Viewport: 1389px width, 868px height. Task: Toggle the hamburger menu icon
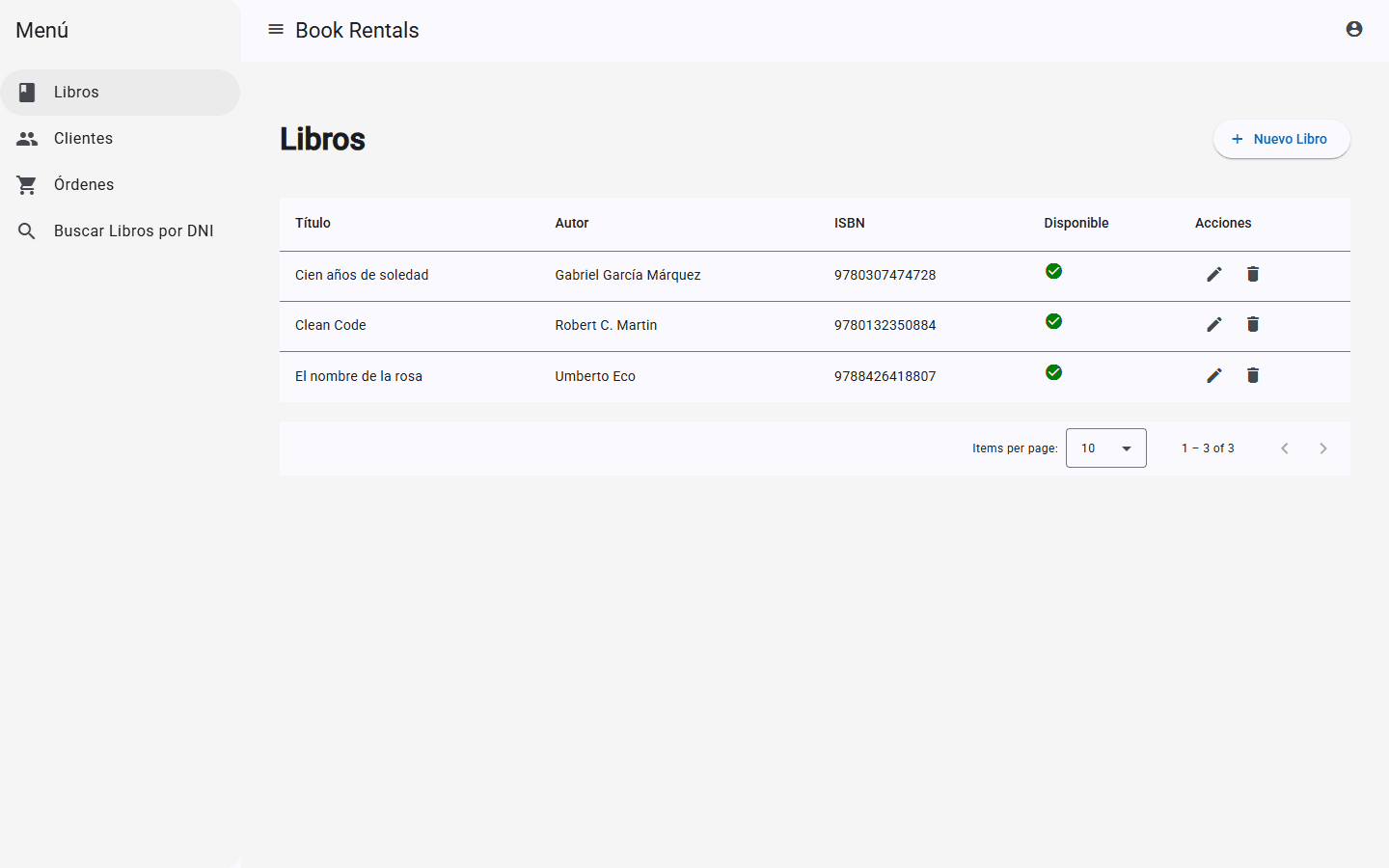coord(276,30)
